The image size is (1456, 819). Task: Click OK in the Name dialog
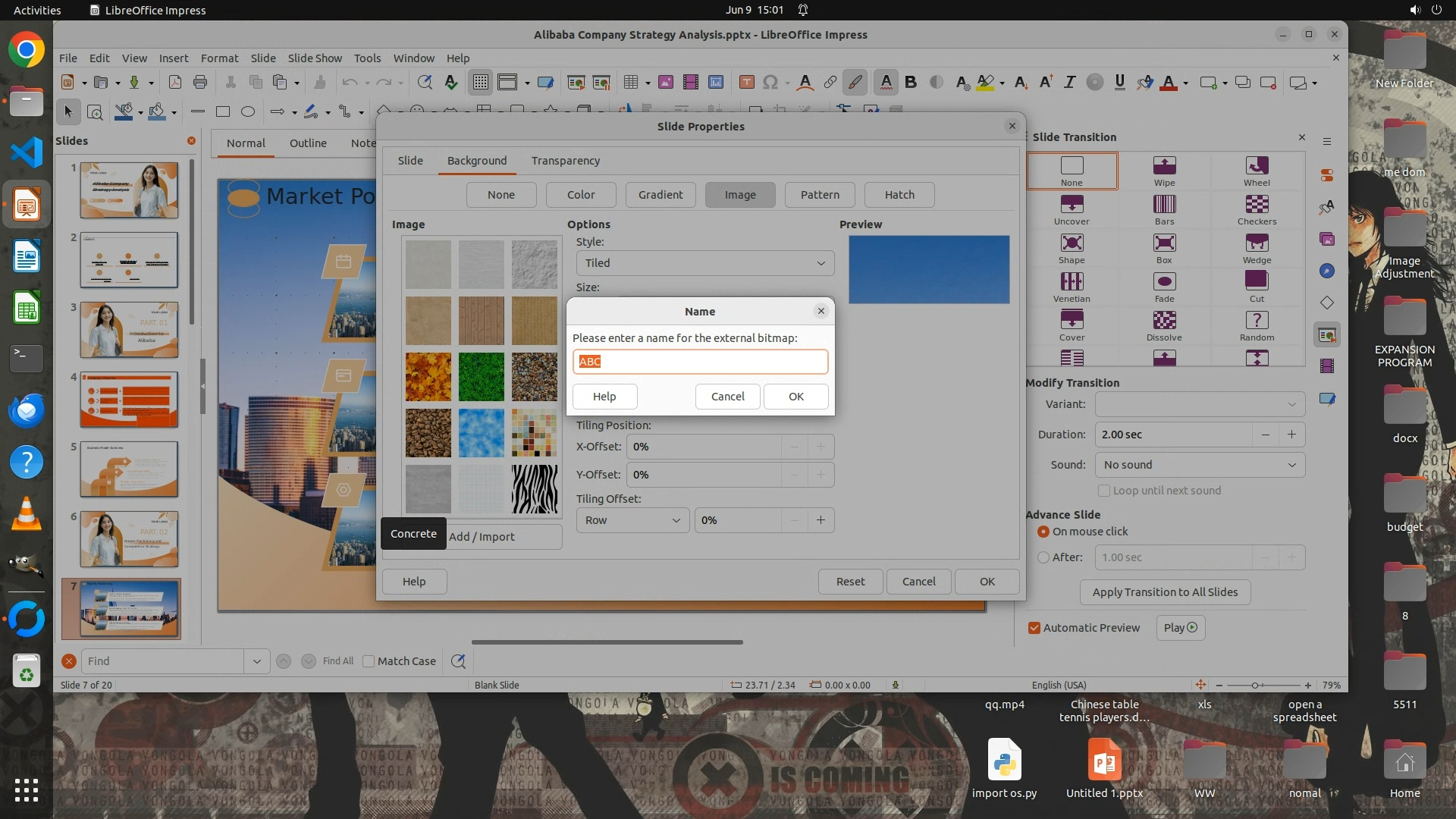tap(795, 397)
